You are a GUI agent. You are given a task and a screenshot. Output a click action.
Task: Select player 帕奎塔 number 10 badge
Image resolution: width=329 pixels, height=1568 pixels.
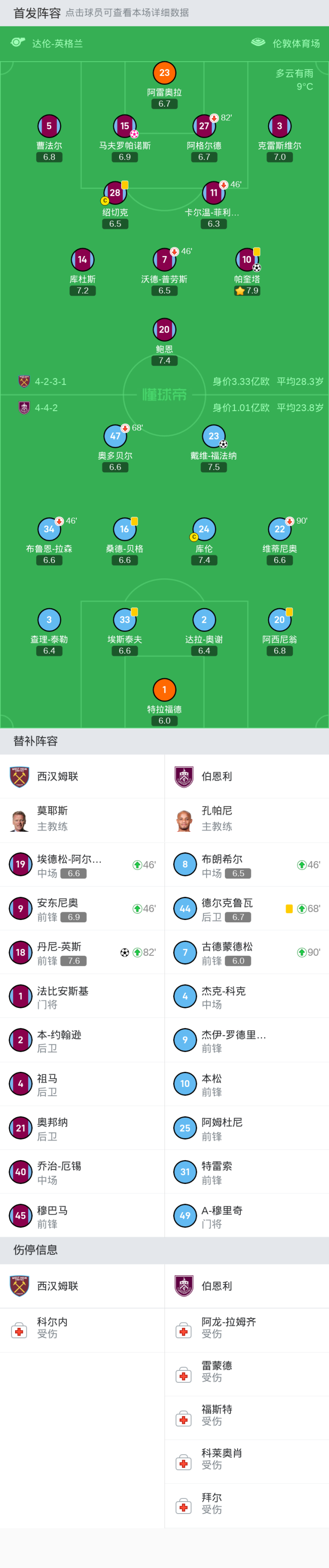[x=246, y=260]
